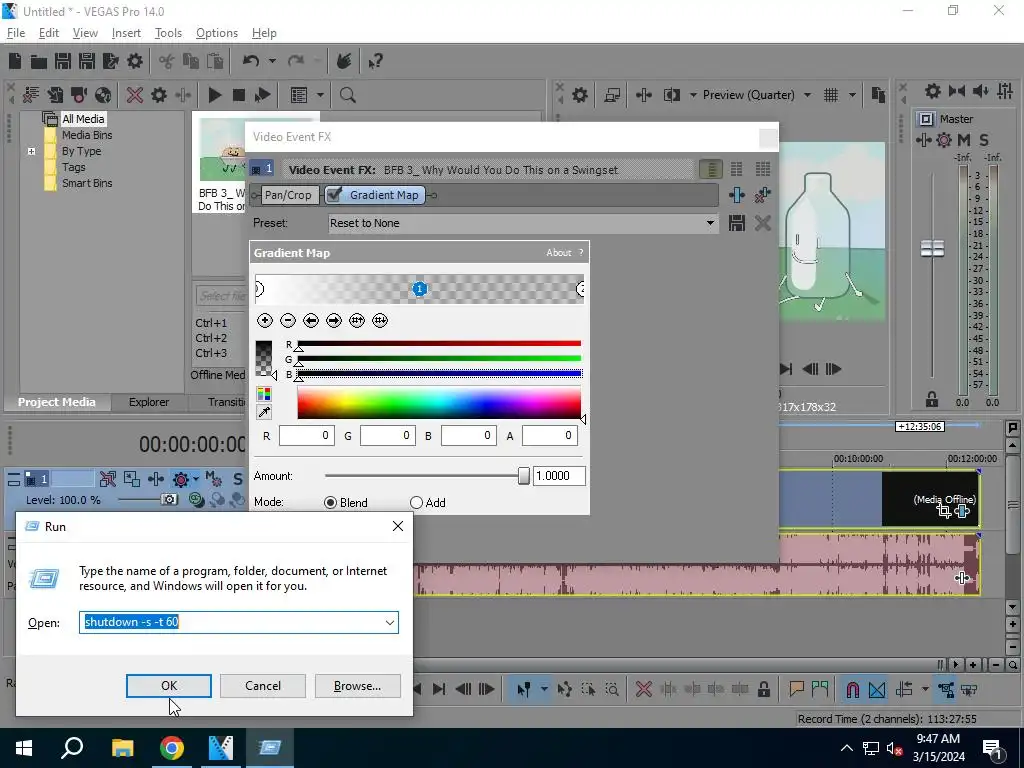Click the Search media magnifier icon

coord(347,95)
